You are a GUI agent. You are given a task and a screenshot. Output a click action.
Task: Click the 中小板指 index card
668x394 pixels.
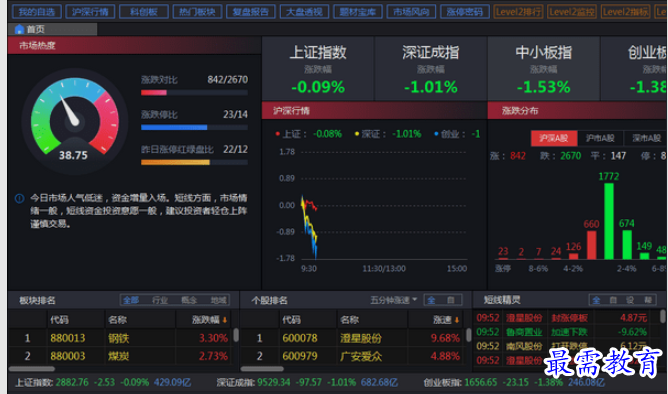(544, 69)
